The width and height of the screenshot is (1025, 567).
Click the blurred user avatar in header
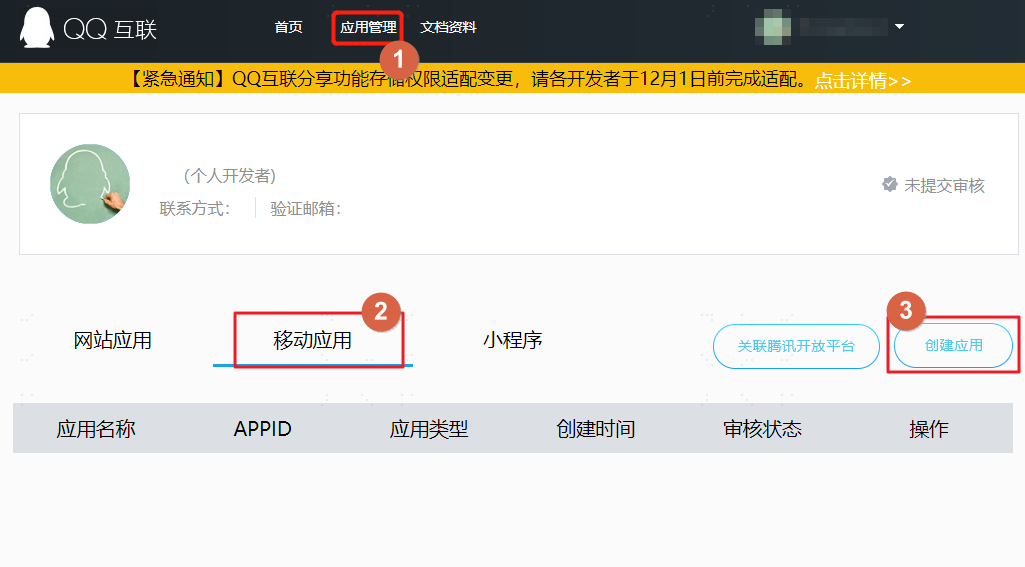coord(773,27)
